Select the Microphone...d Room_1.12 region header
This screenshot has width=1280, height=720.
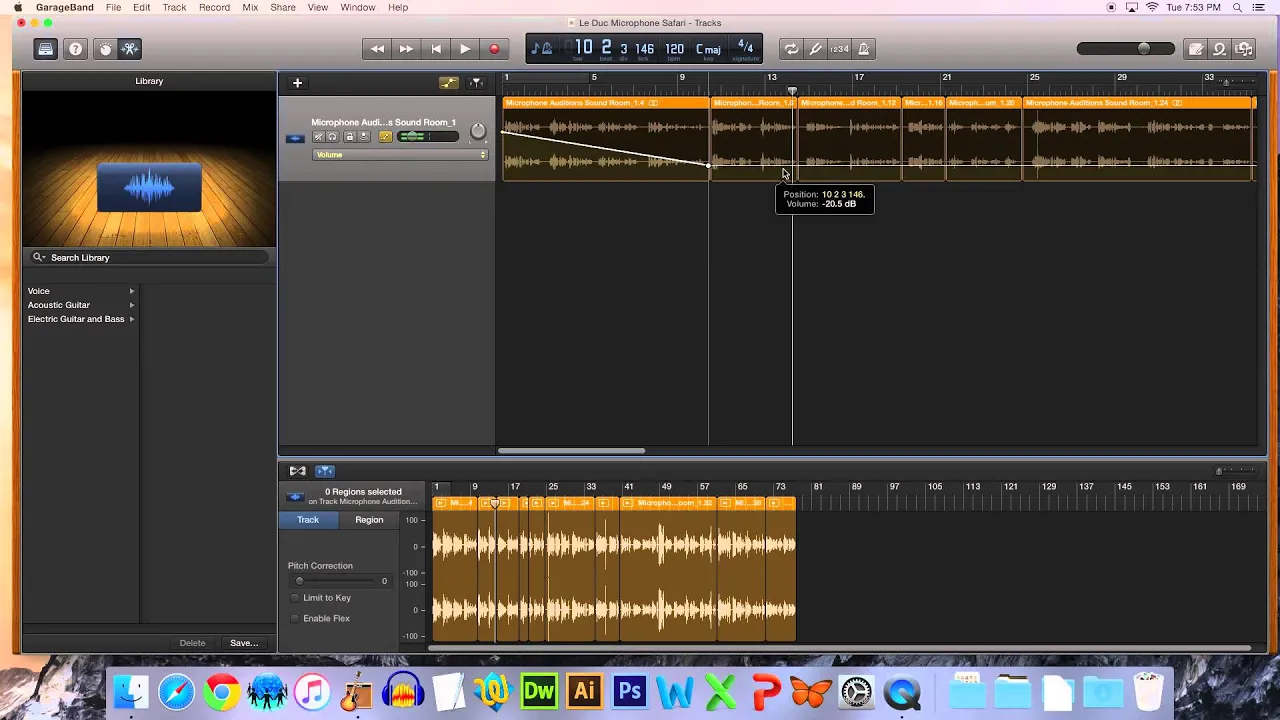point(850,103)
